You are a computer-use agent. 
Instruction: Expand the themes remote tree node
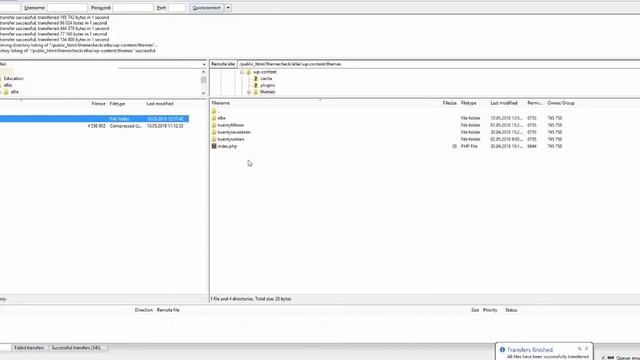[249, 92]
